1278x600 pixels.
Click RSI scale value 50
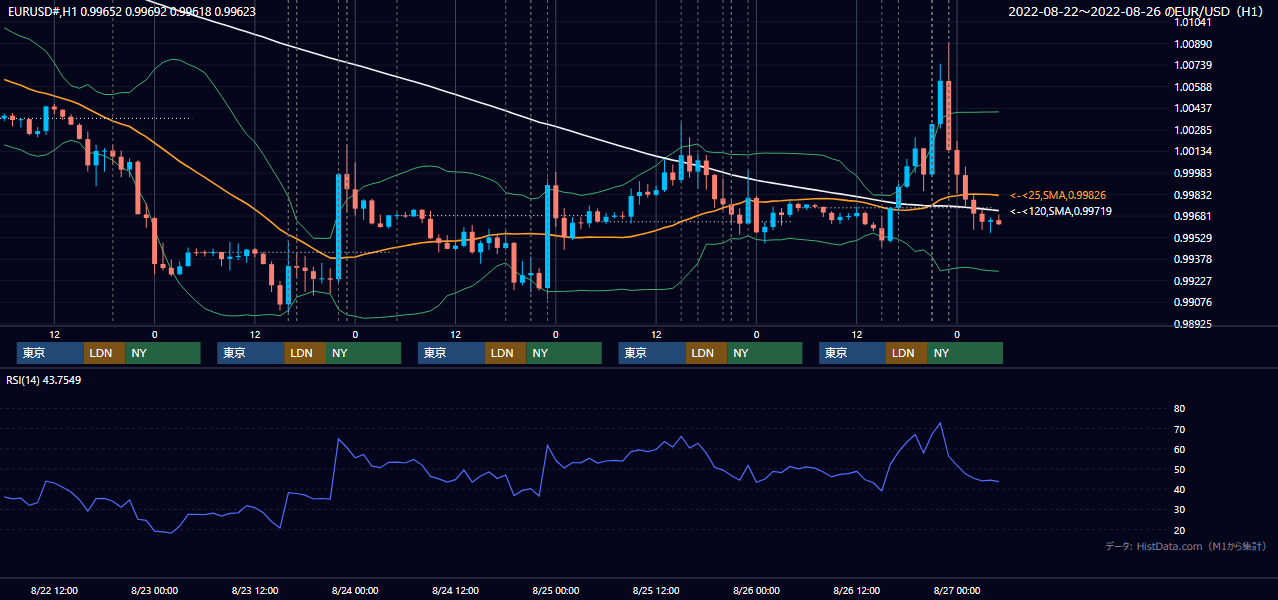1179,469
